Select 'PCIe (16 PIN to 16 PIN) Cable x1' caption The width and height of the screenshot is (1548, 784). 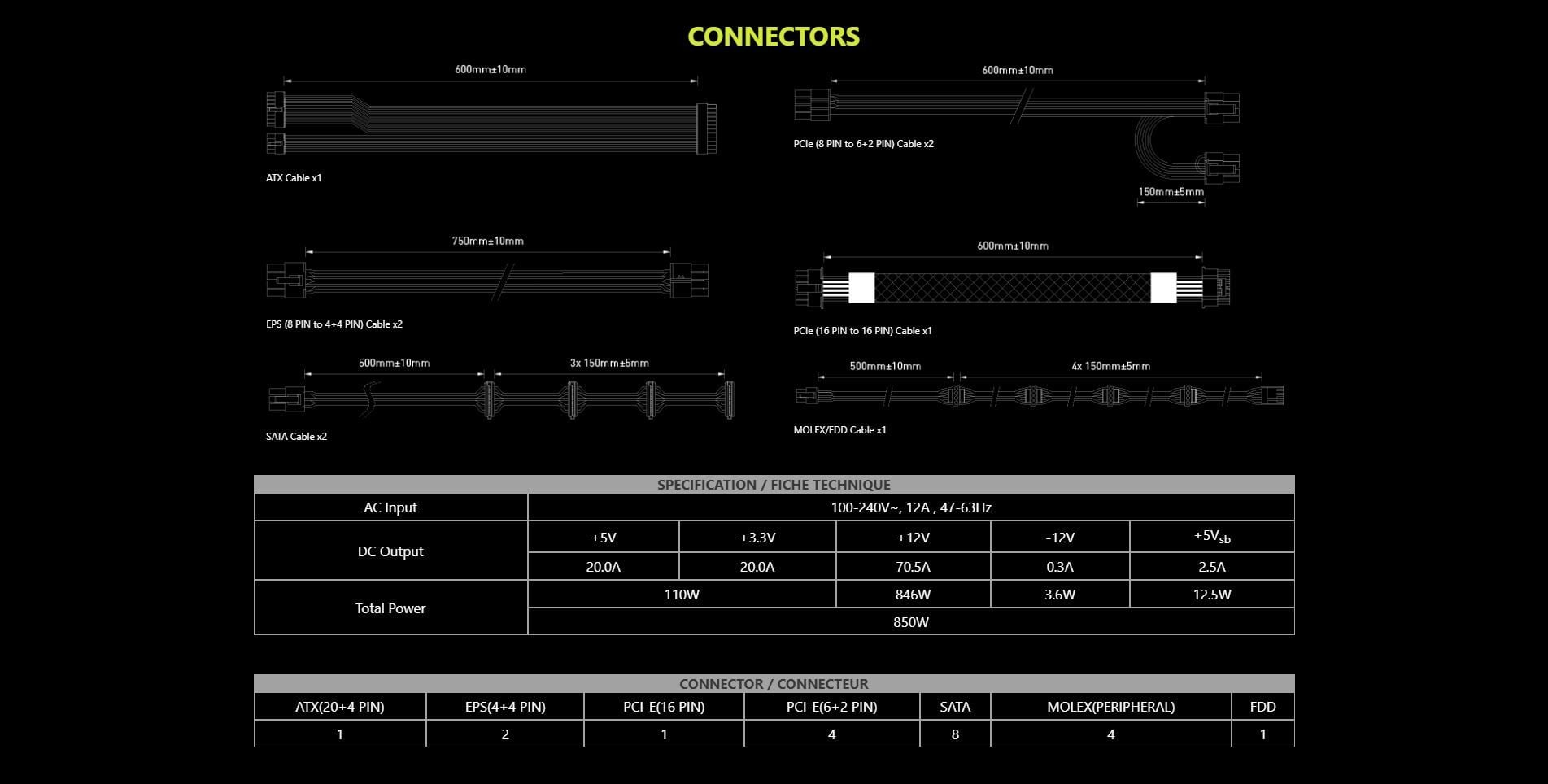click(862, 331)
